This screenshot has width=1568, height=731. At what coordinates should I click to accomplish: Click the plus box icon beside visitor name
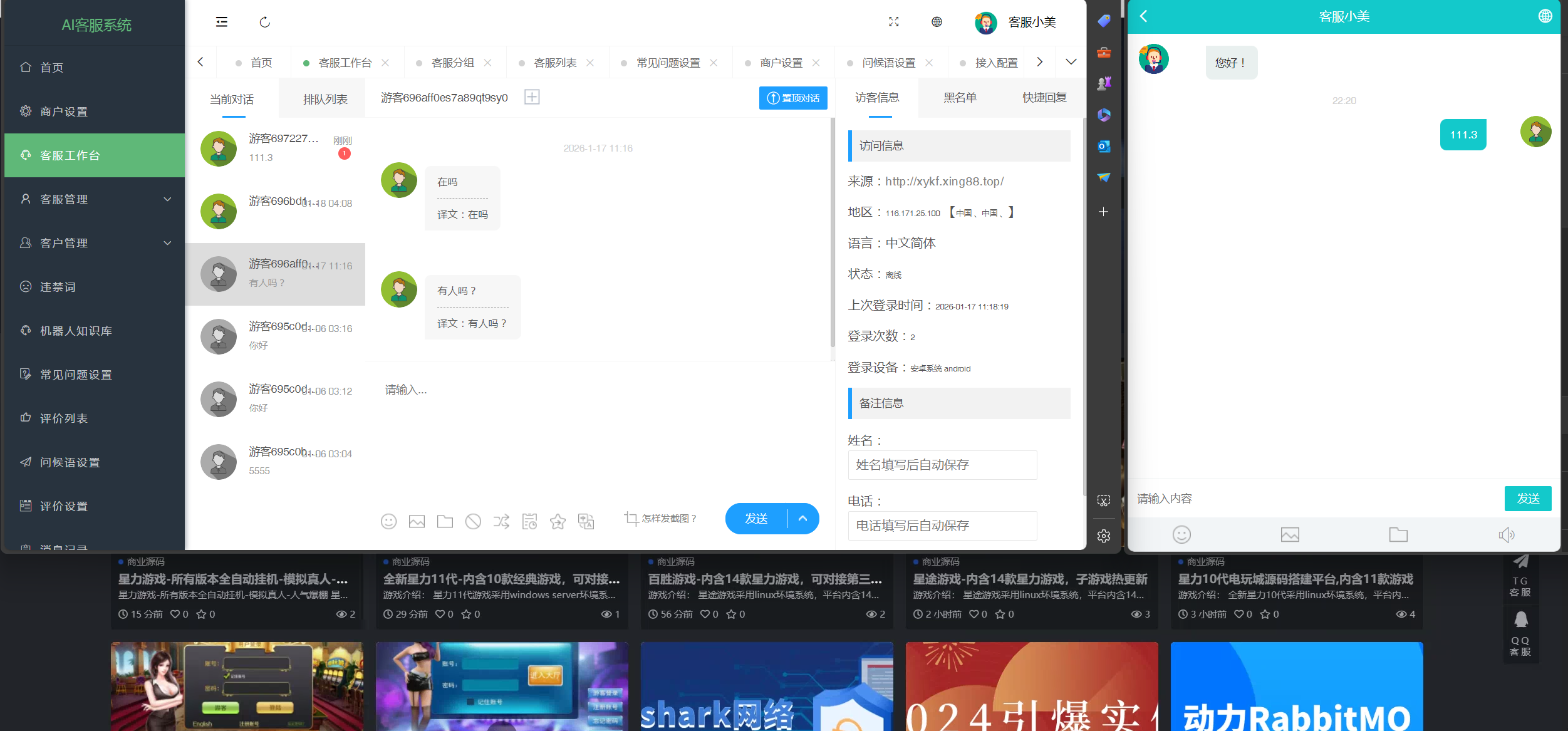click(532, 97)
